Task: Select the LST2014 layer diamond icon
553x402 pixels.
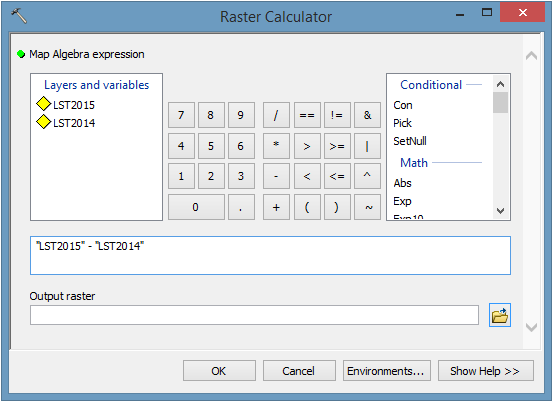Action: [x=44, y=122]
